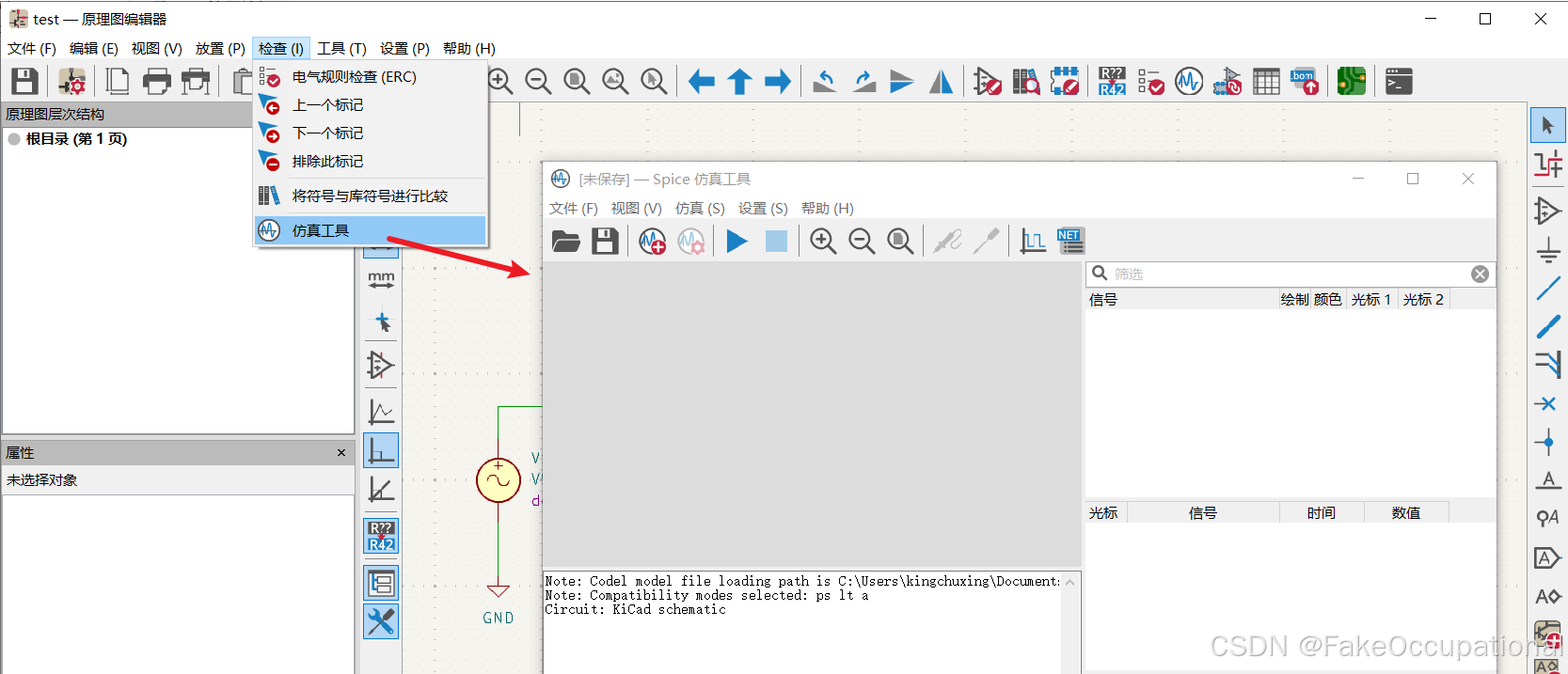The width and height of the screenshot is (1568, 674).
Task: Select the no-connect flag tool
Action: point(1548,404)
